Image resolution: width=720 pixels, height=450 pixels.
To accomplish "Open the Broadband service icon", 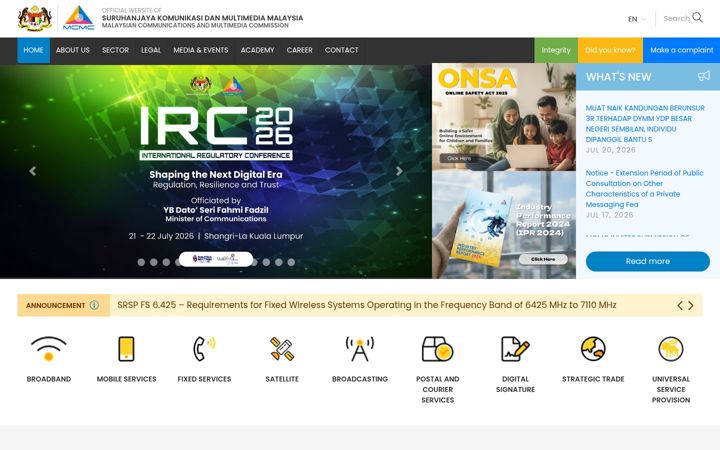I will pyautogui.click(x=49, y=349).
